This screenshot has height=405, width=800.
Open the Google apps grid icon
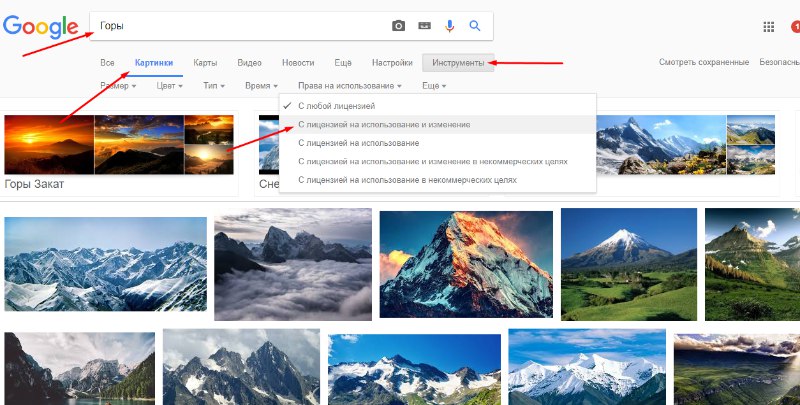tap(769, 27)
